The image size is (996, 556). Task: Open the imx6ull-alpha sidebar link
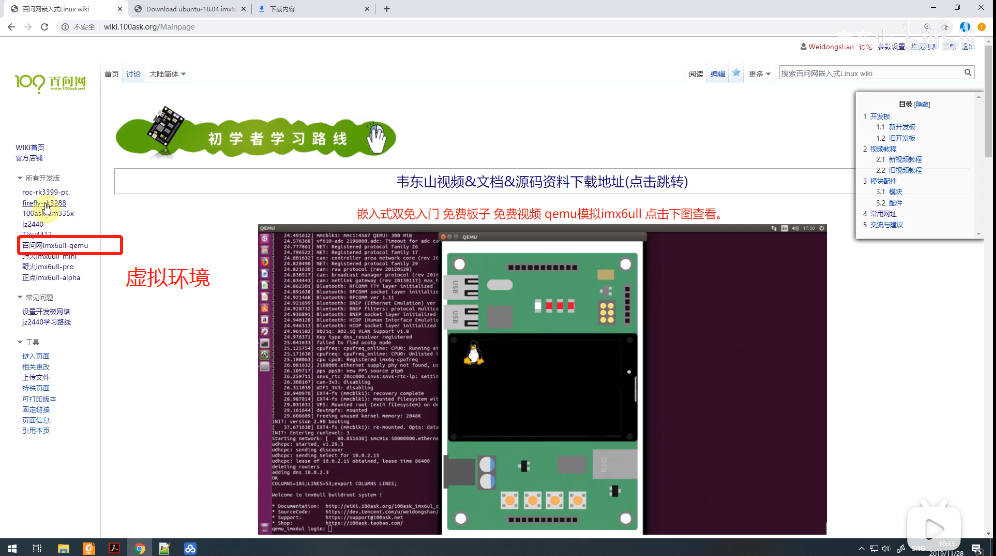(x=51, y=278)
